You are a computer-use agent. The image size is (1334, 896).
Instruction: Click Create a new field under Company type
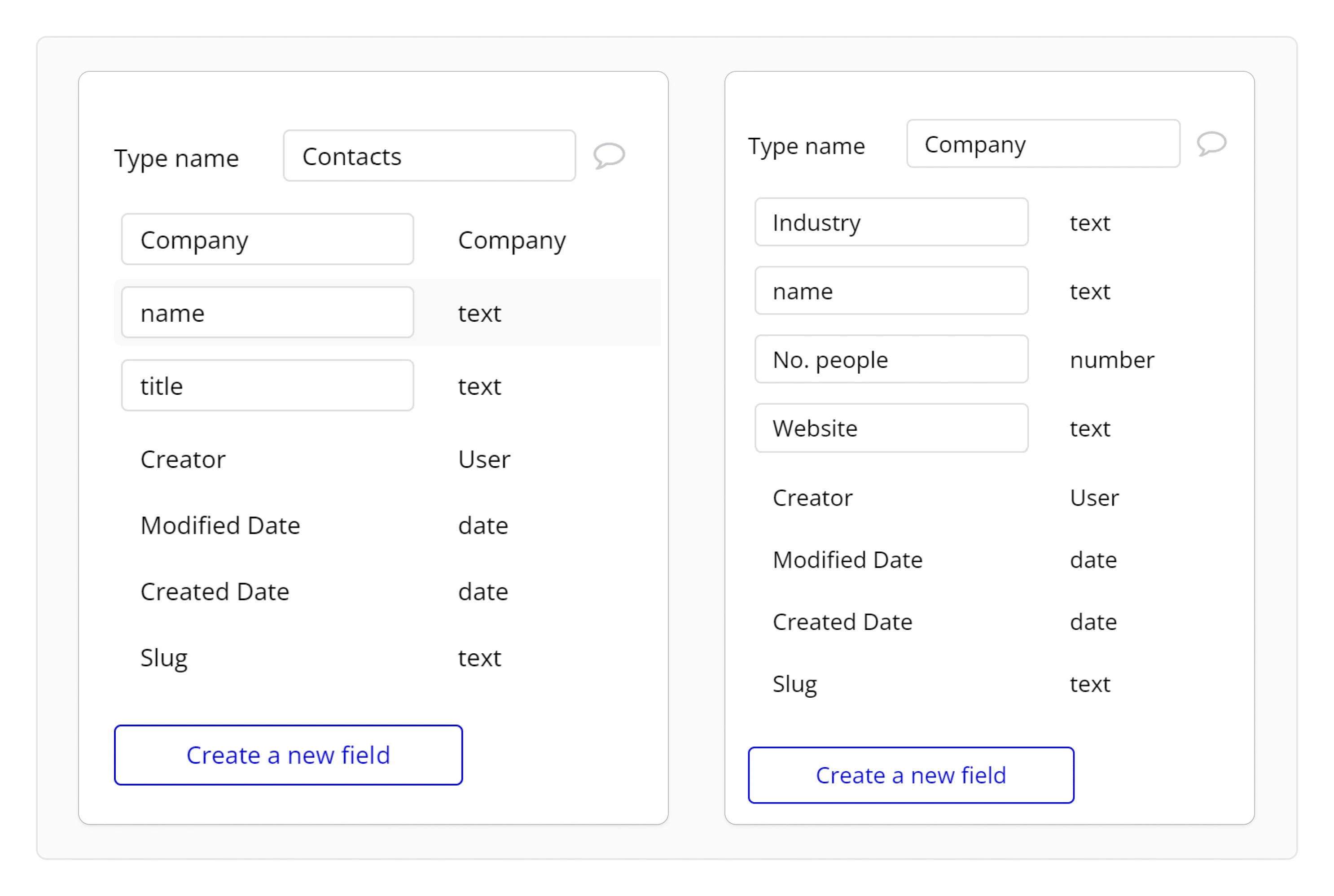pos(910,775)
